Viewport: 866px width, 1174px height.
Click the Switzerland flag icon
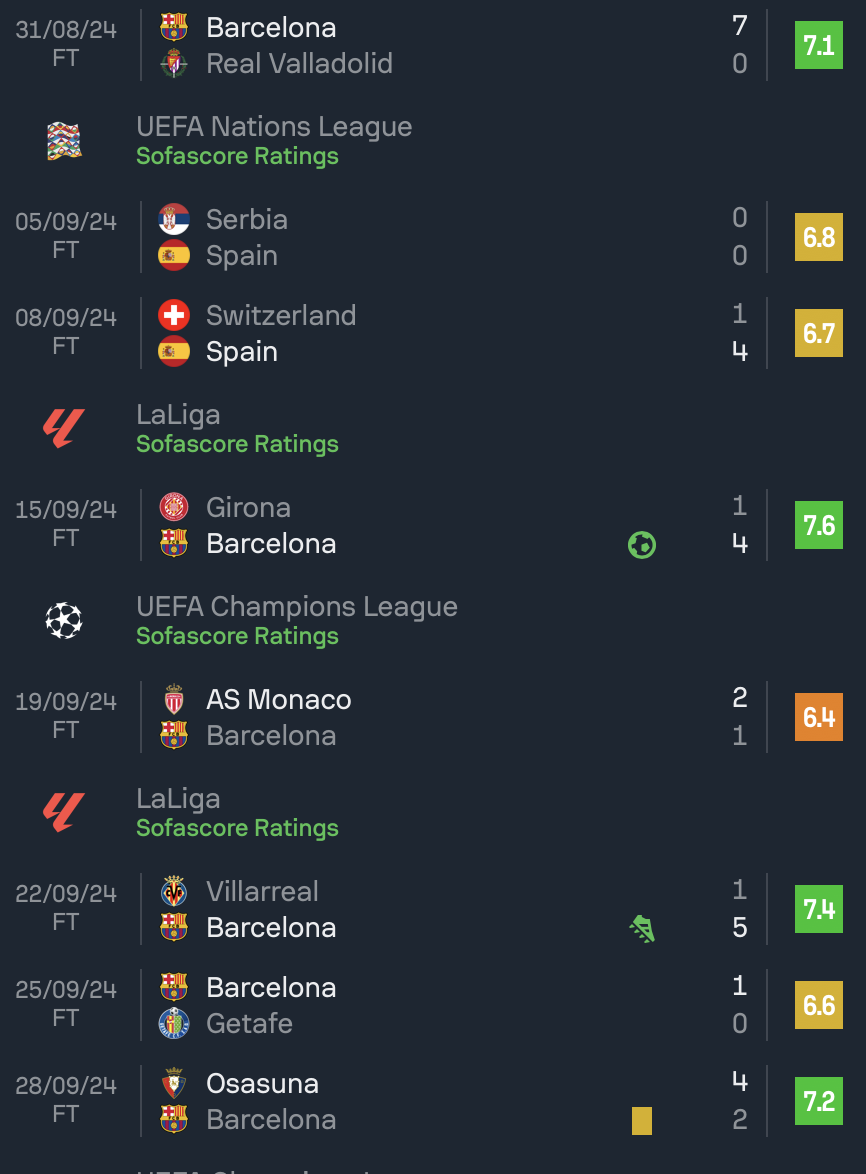(174, 315)
